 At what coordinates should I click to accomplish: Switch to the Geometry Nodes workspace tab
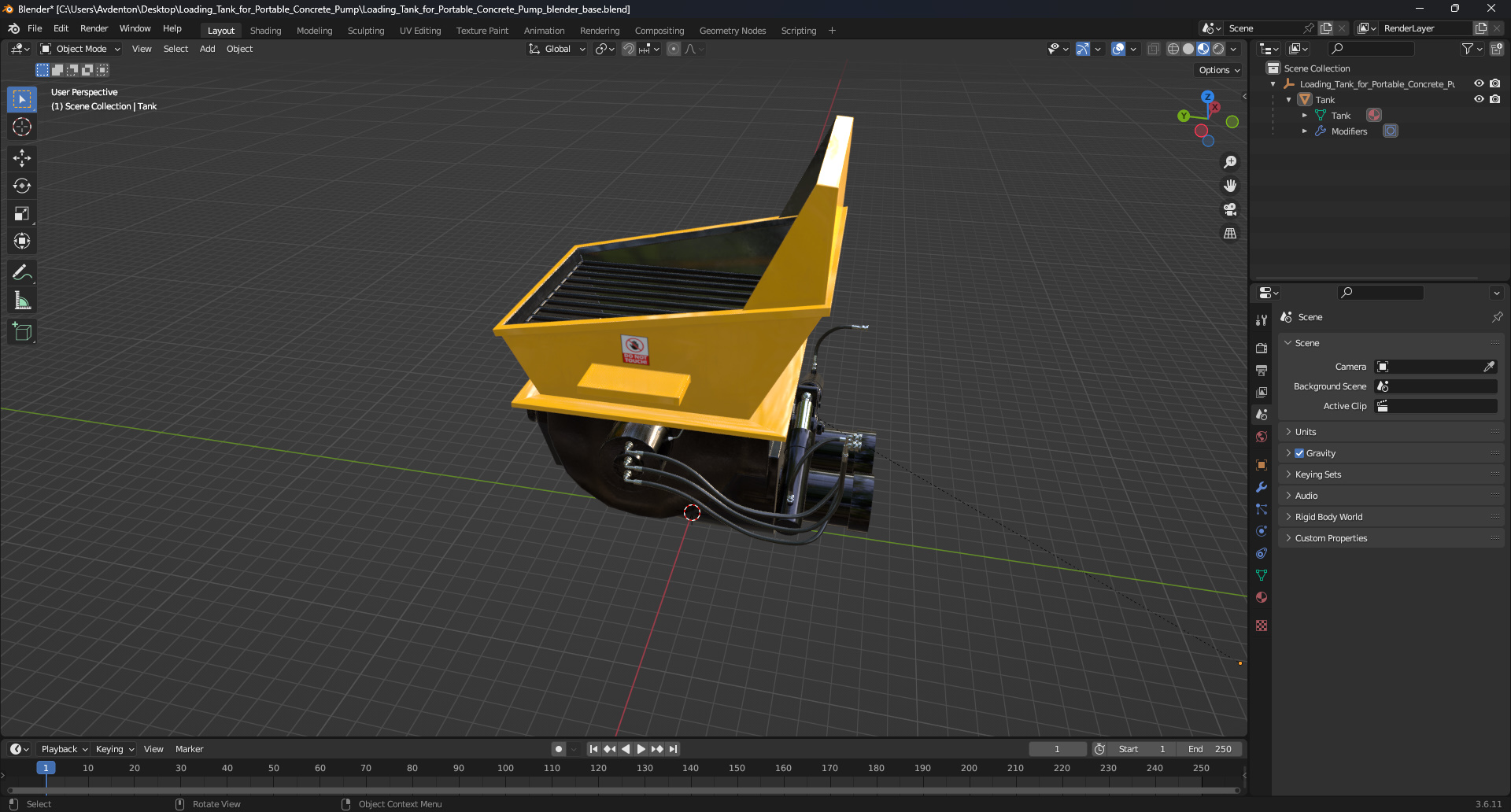click(x=732, y=31)
